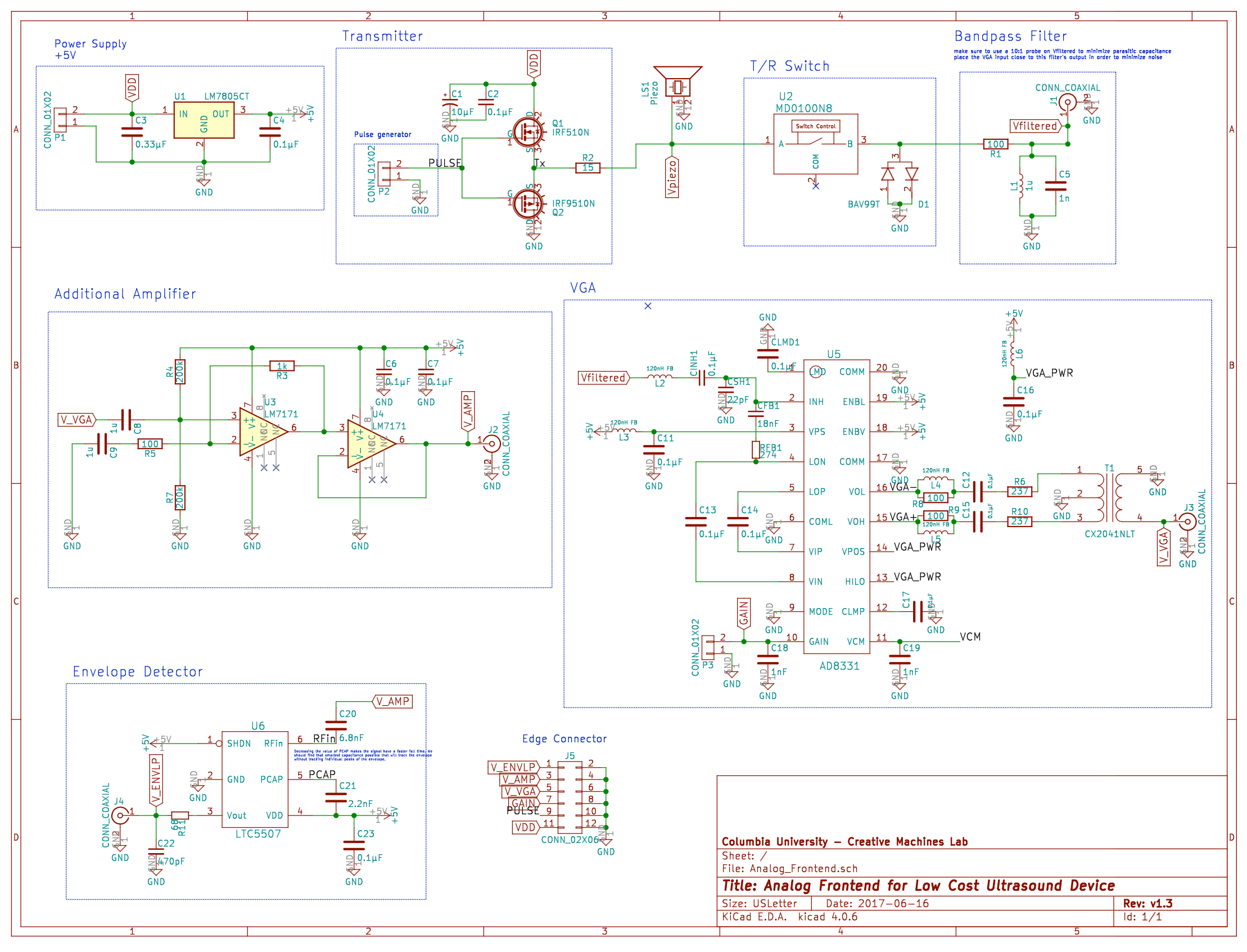This screenshot has width=1247, height=952.
Task: Click the Vfiltered label at VGA input
Action: (x=604, y=378)
